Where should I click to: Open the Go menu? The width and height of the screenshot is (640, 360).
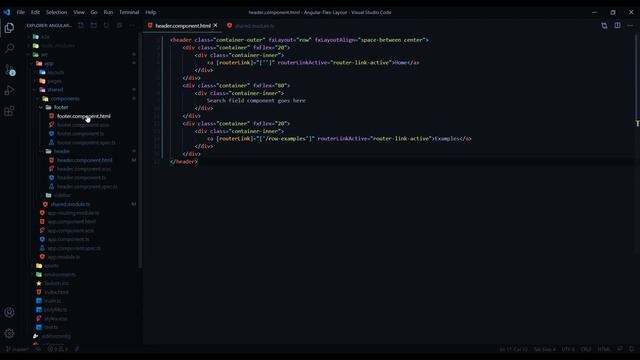(x=94, y=12)
